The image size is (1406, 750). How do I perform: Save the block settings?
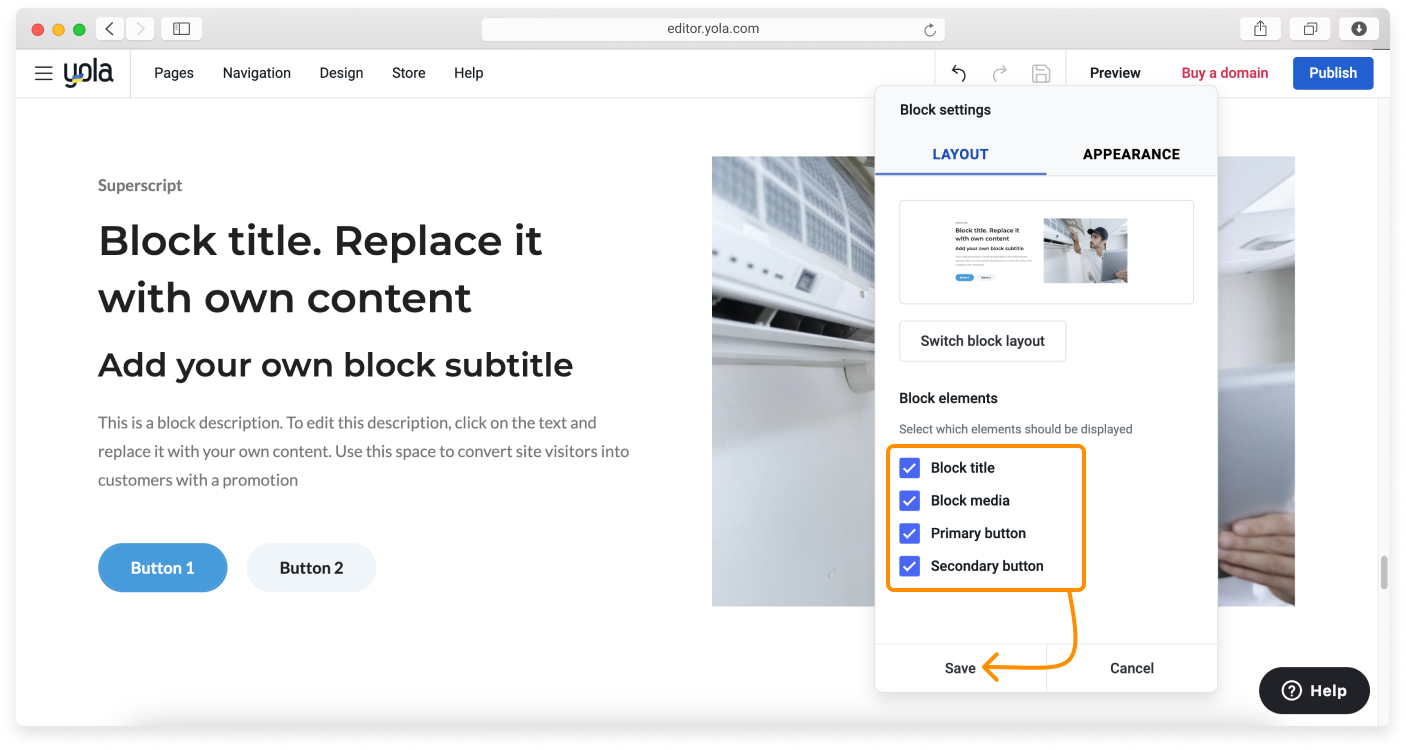tap(960, 668)
